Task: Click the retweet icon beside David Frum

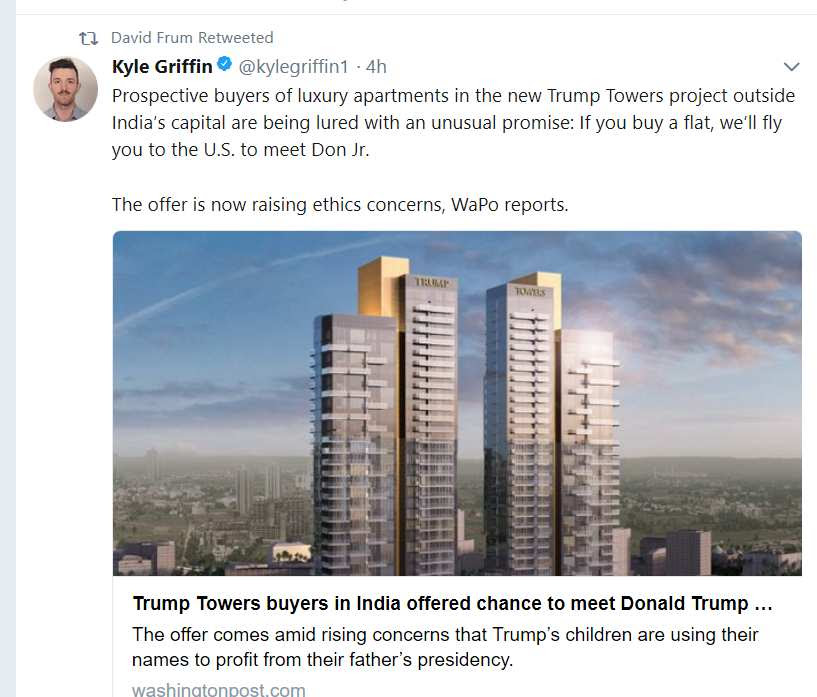Action: tap(90, 38)
